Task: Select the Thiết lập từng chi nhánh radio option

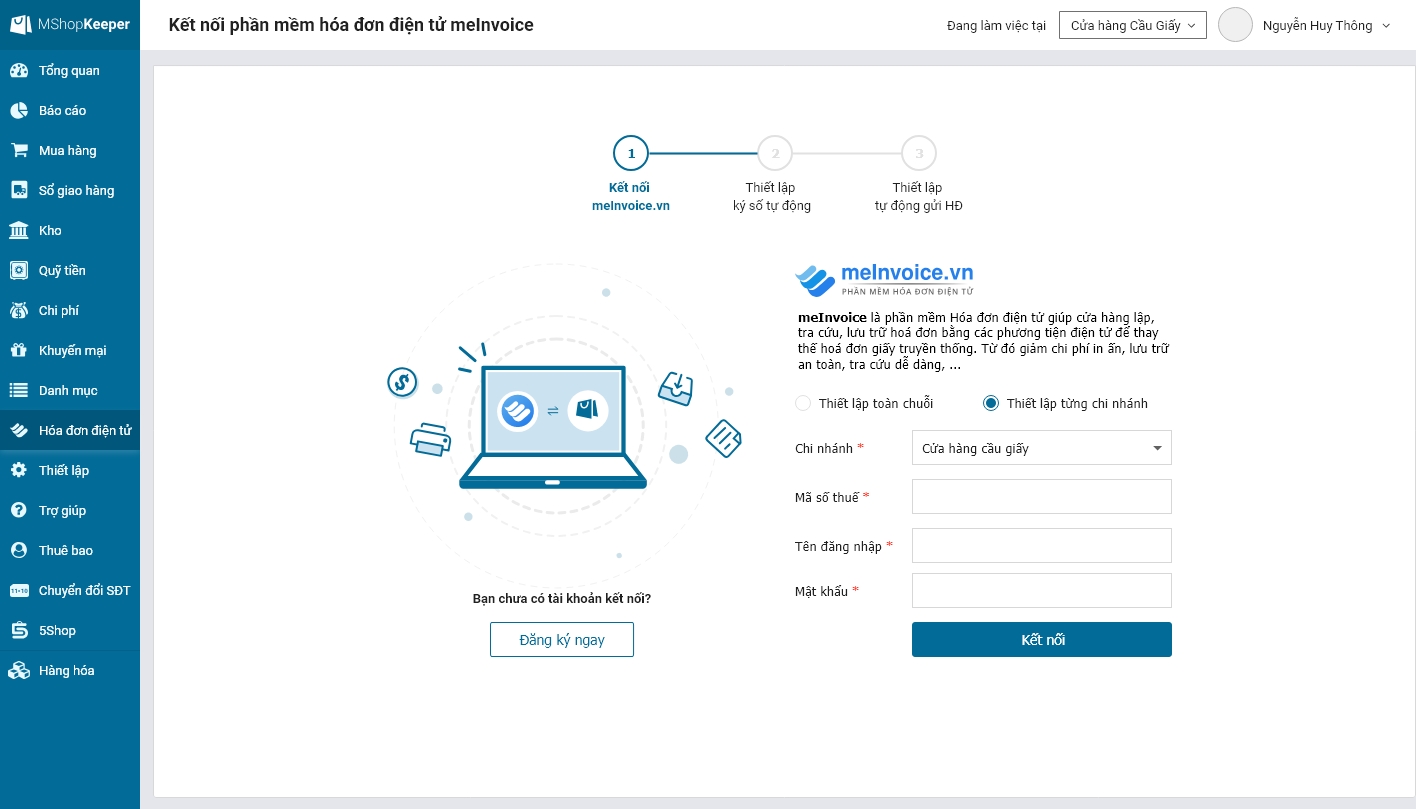Action: coord(991,404)
